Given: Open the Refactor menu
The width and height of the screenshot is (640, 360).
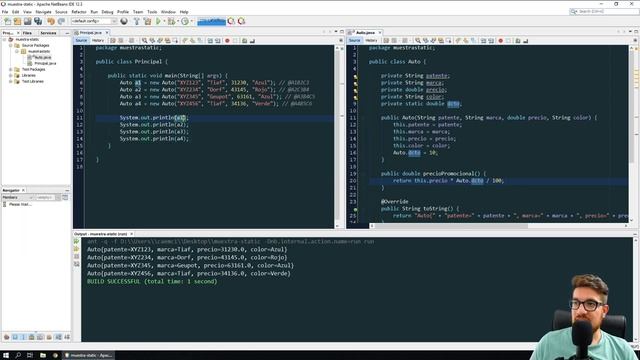Looking at the screenshot, I should pos(79,12).
